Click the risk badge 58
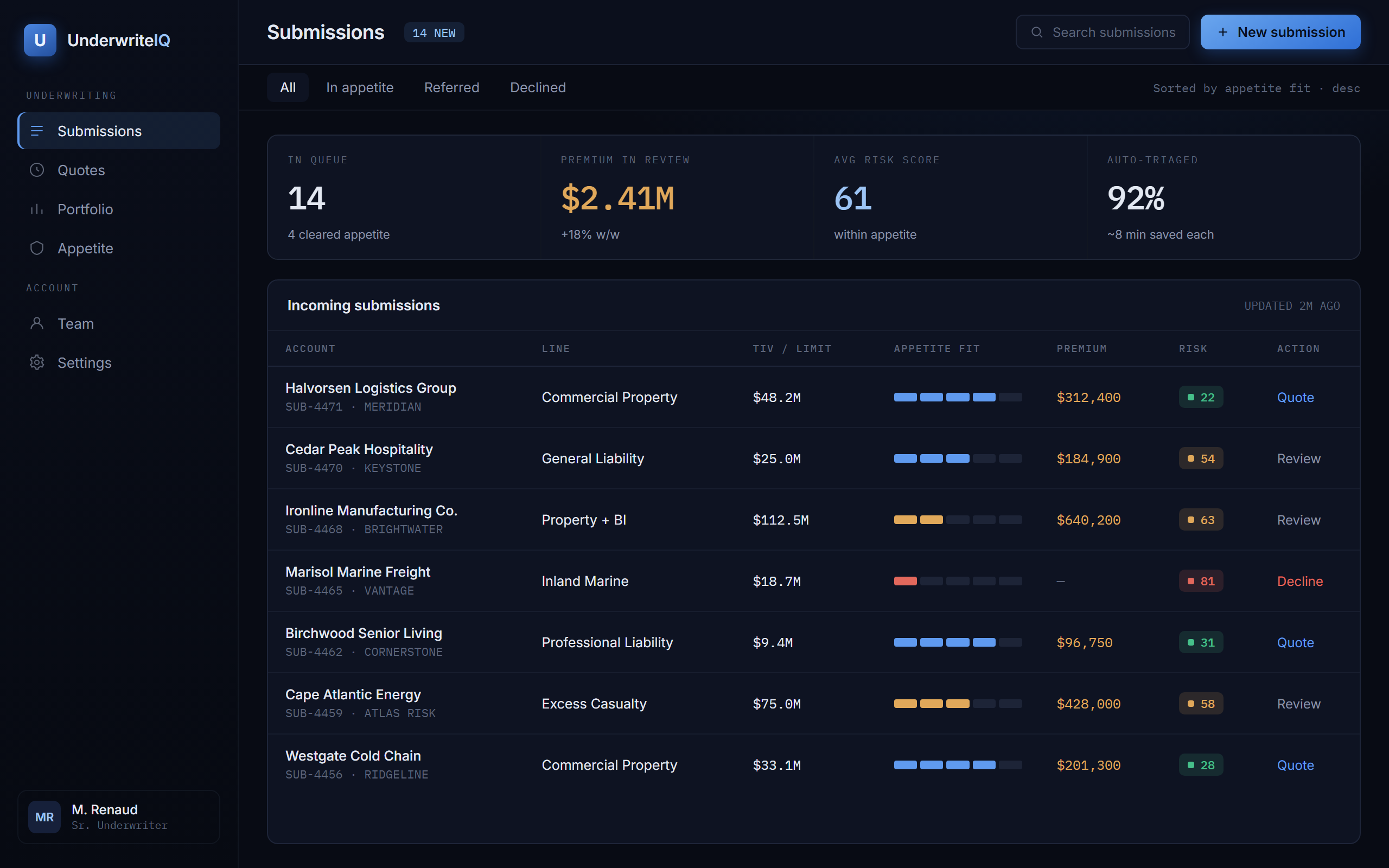 [1201, 704]
